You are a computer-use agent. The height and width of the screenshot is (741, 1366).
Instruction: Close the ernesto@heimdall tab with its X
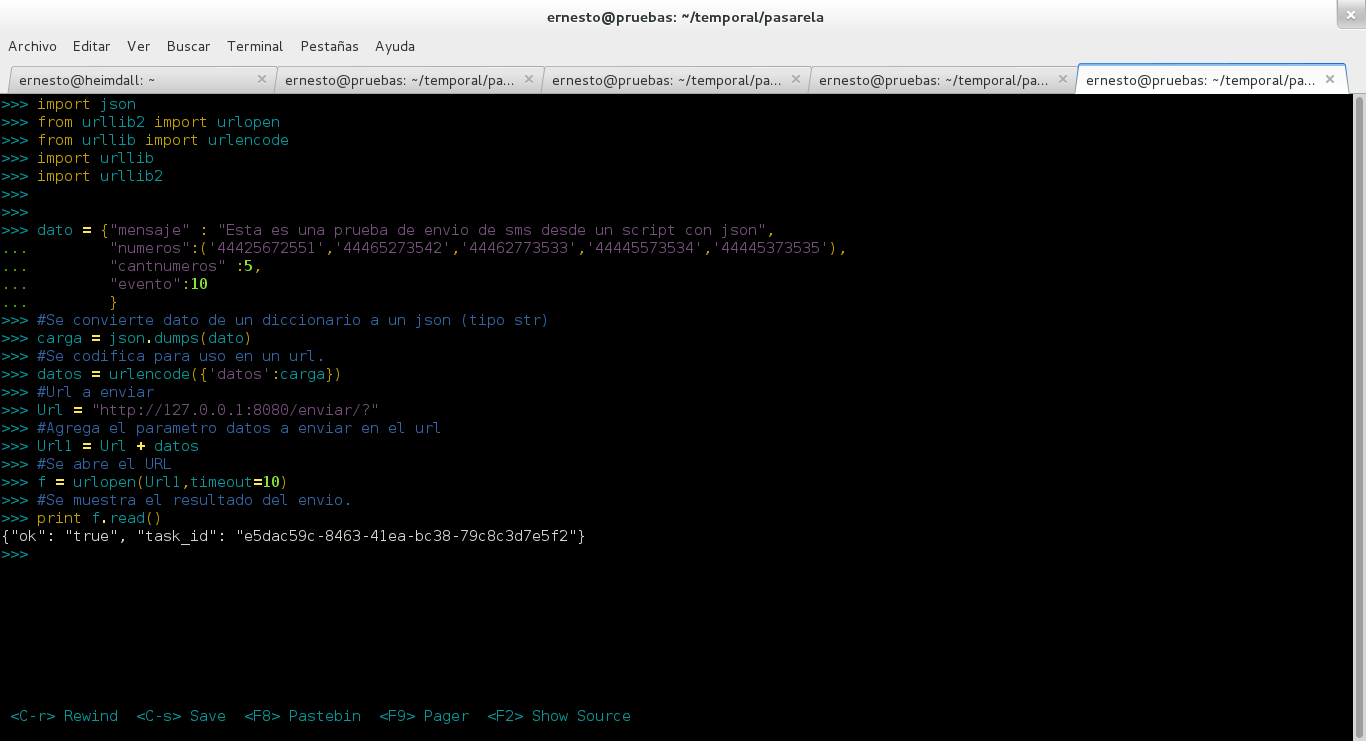click(262, 79)
